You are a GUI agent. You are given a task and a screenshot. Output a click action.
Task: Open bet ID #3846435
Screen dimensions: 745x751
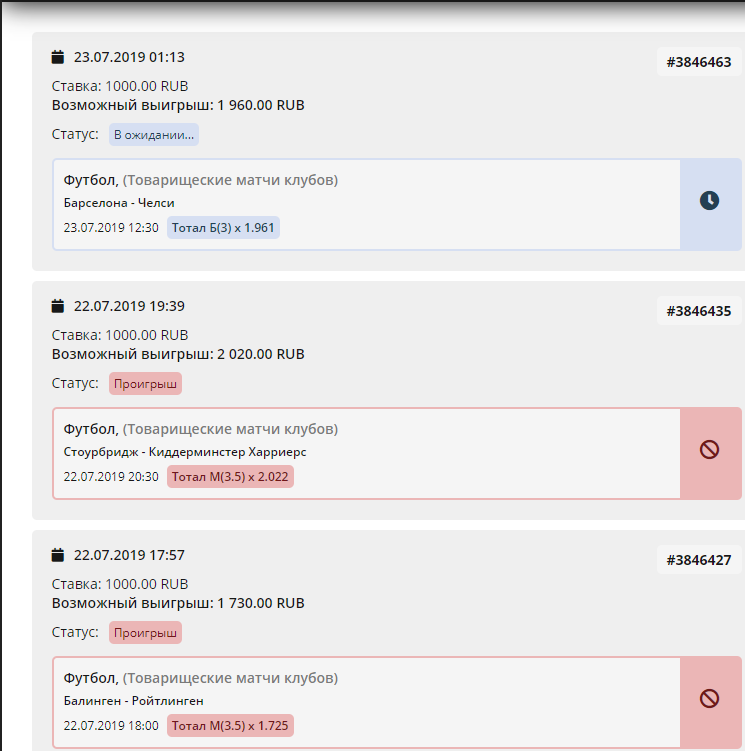(699, 311)
